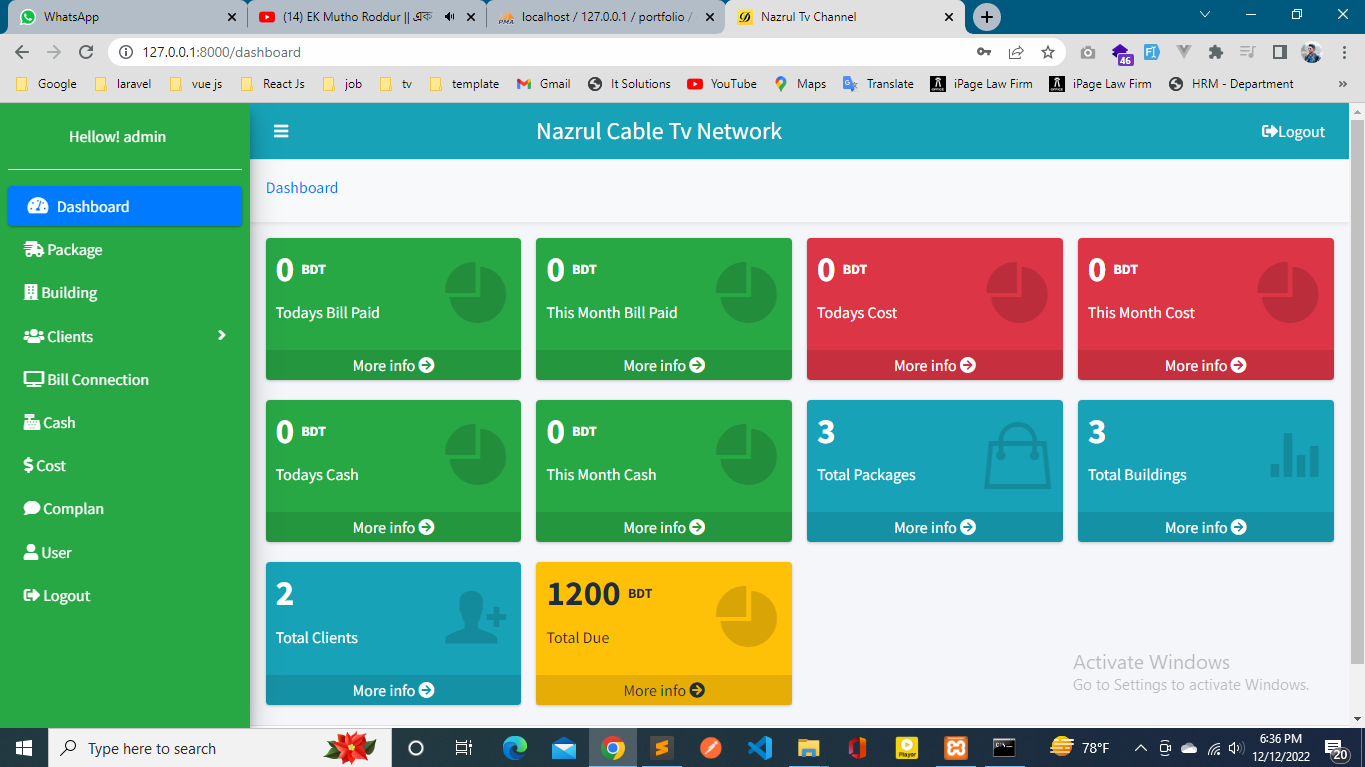Show More info for Total Buildings

[1206, 528]
